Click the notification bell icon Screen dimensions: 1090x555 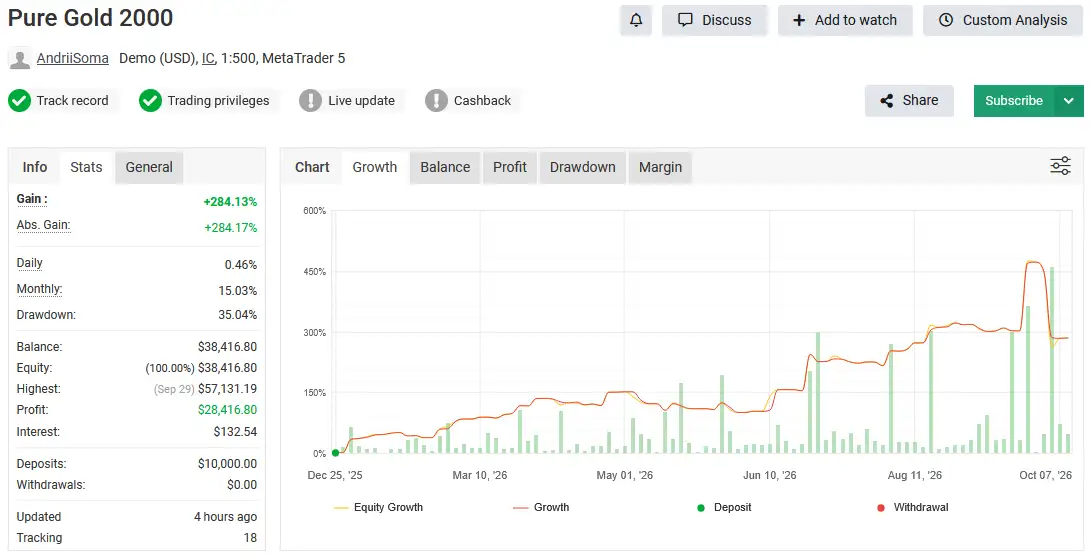636,20
